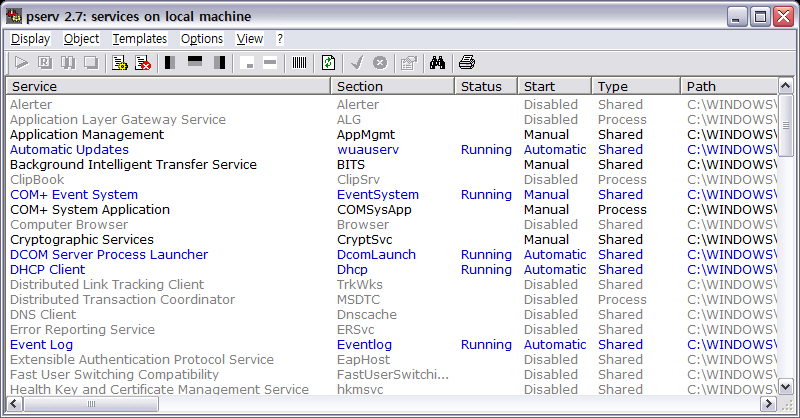
Task: Click the Stop service square icon
Action: click(91, 63)
